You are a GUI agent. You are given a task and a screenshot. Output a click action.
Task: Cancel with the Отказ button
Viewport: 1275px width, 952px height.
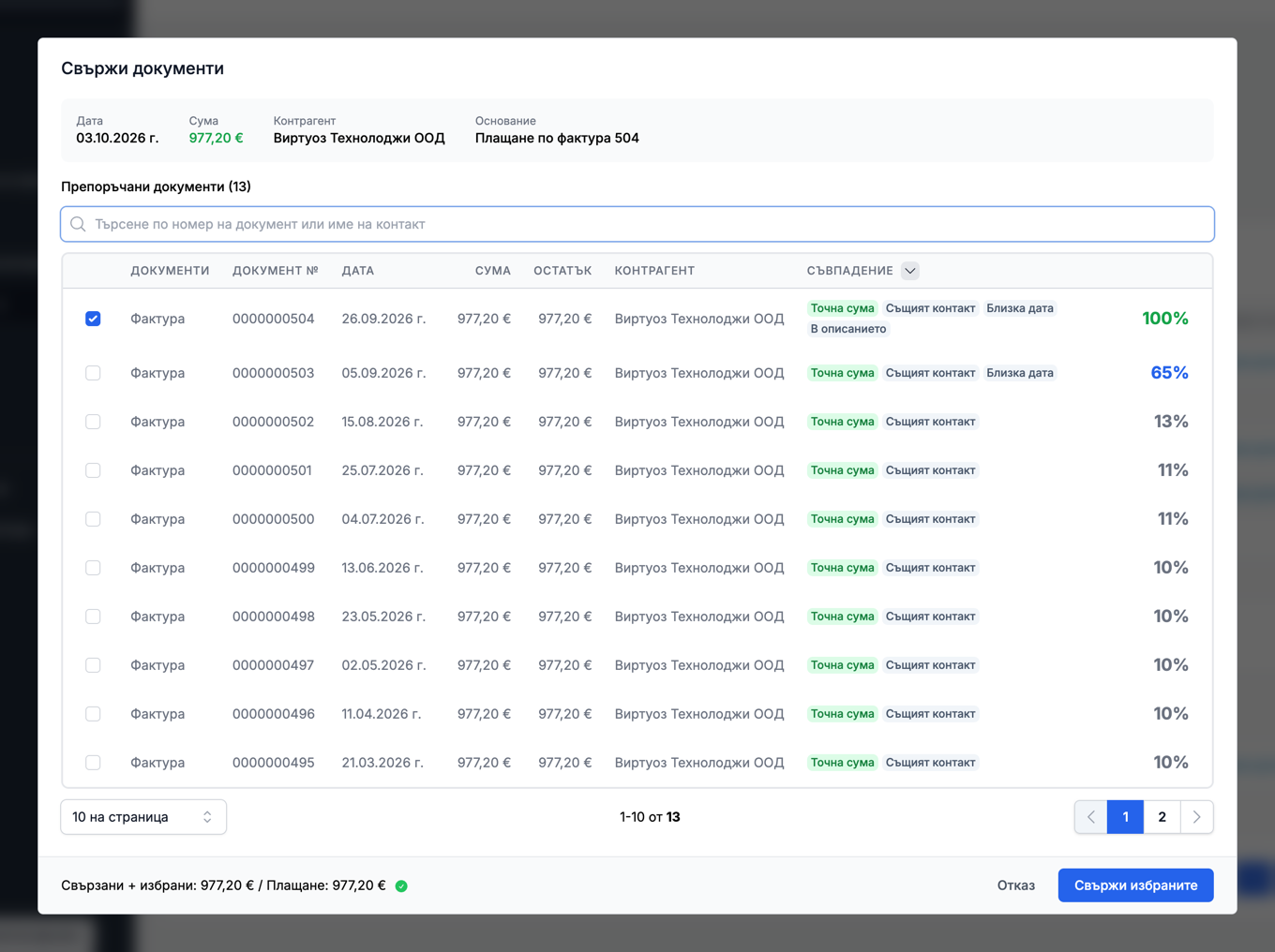pyautogui.click(x=1016, y=885)
